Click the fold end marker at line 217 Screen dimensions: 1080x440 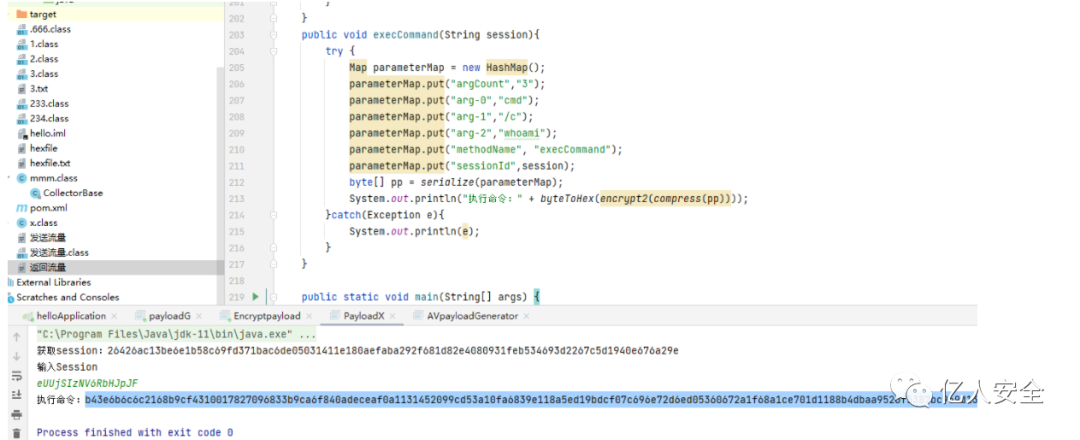coord(274,264)
